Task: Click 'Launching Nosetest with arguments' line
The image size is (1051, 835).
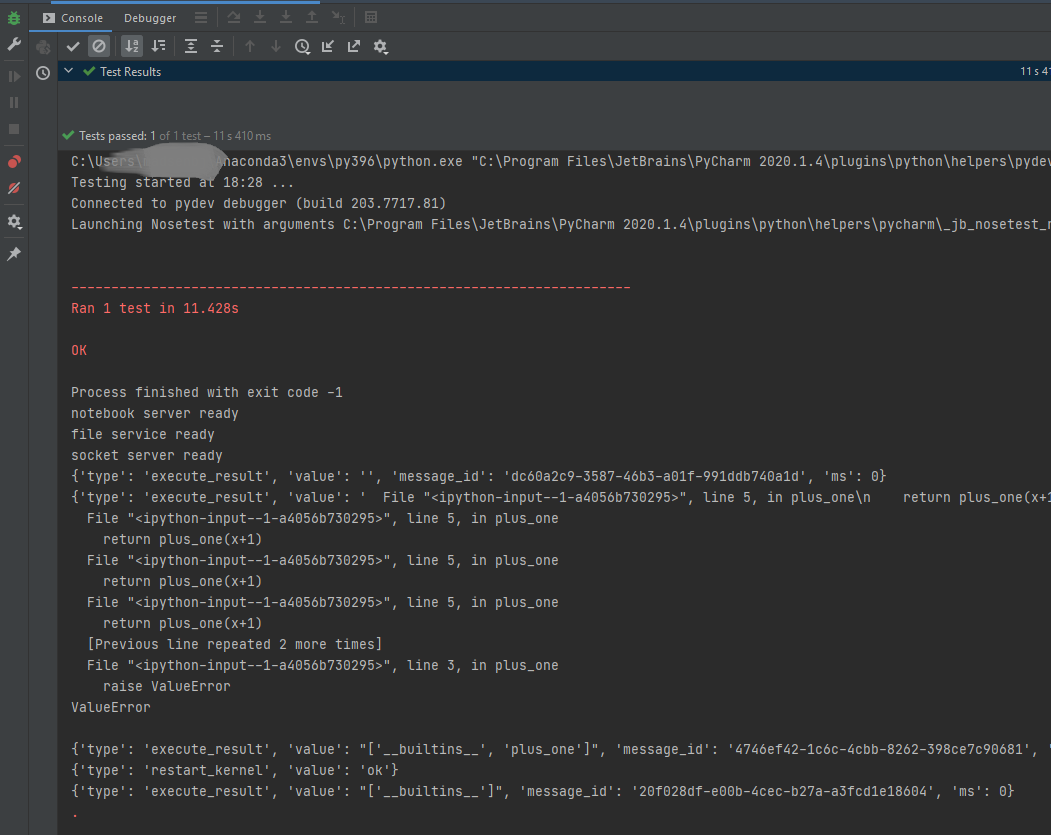Action: click(x=560, y=224)
